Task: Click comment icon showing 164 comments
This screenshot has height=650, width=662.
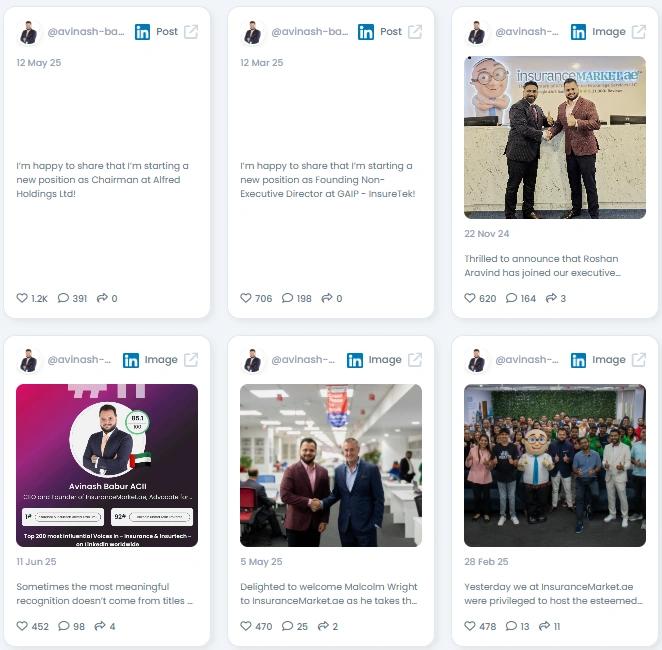Action: point(511,298)
